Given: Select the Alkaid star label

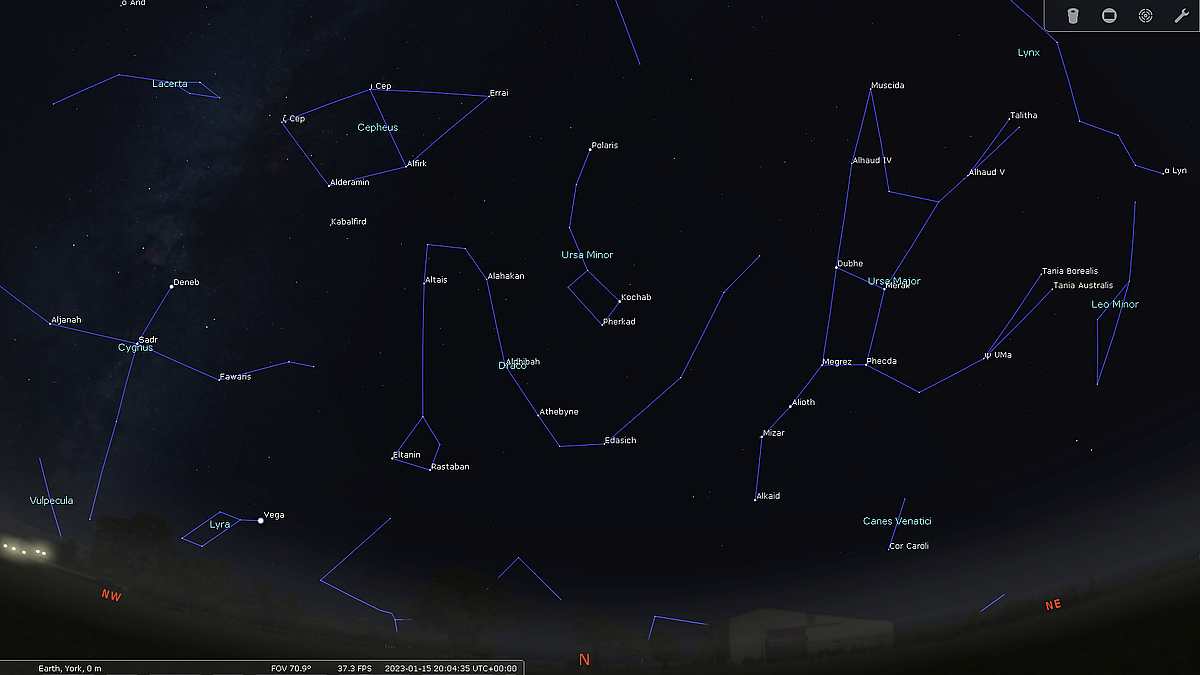Looking at the screenshot, I should click(768, 497).
